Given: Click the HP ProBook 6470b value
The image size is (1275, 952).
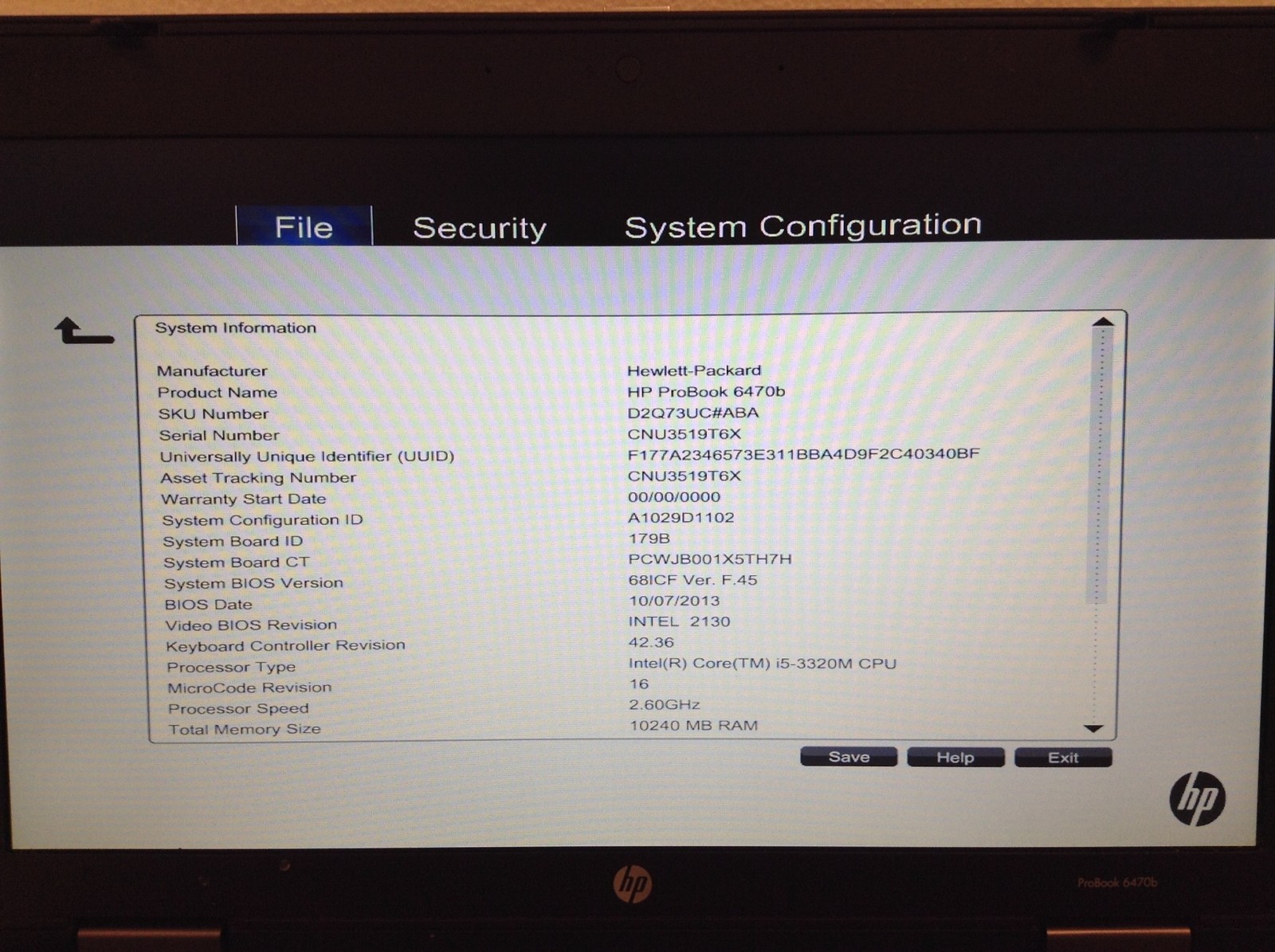Looking at the screenshot, I should point(706,391).
